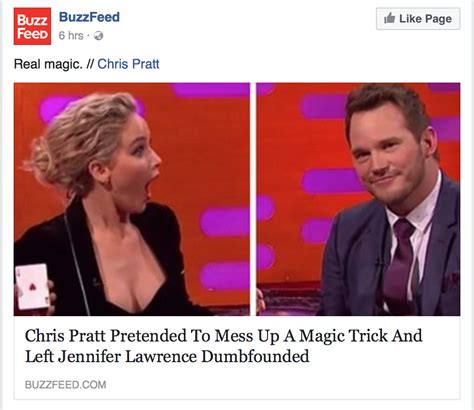Open the post's 6 hrs timestamp
The width and height of the screenshot is (474, 410).
pyautogui.click(x=71, y=35)
